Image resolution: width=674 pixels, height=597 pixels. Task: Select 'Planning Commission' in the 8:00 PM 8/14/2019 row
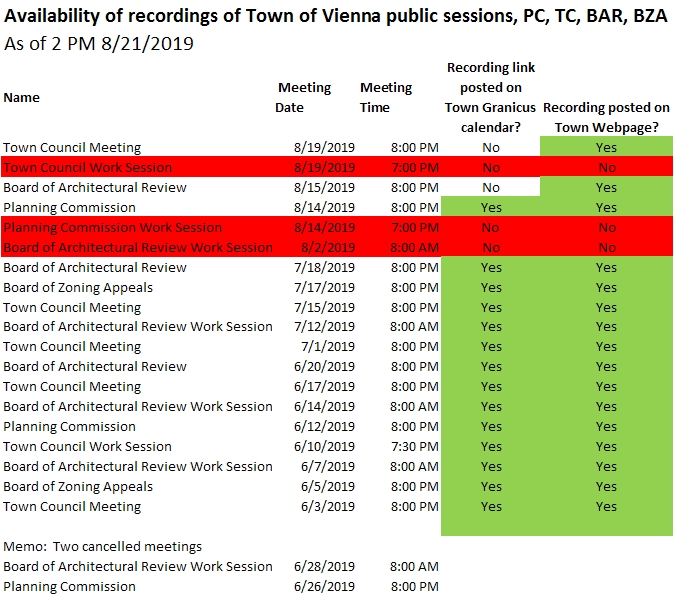click(70, 207)
